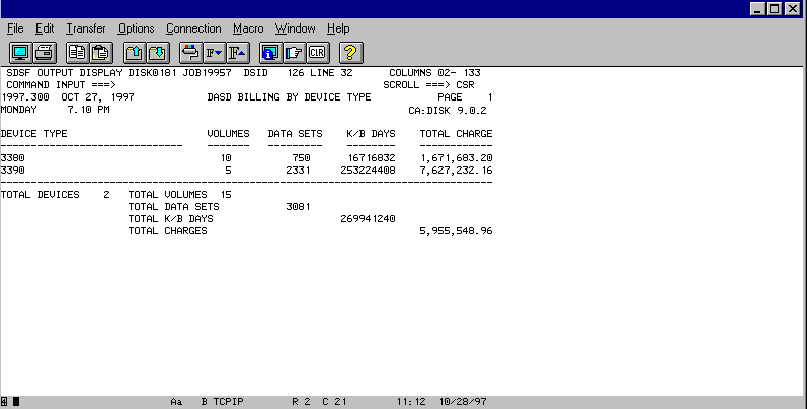Click the folder download arrow icon
The width and height of the screenshot is (807, 409).
click(158, 52)
